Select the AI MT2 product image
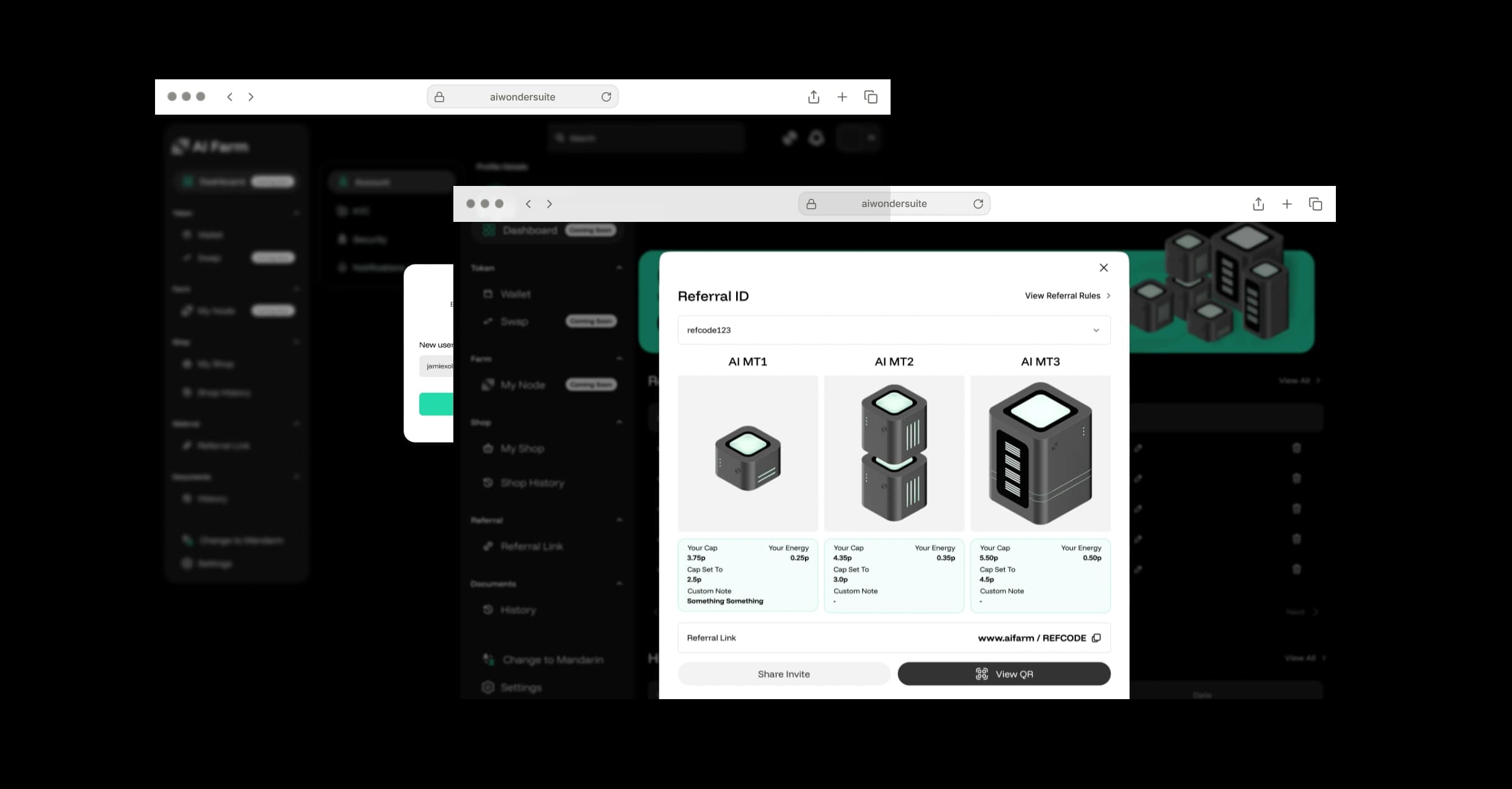This screenshot has width=1512, height=789. [894, 453]
